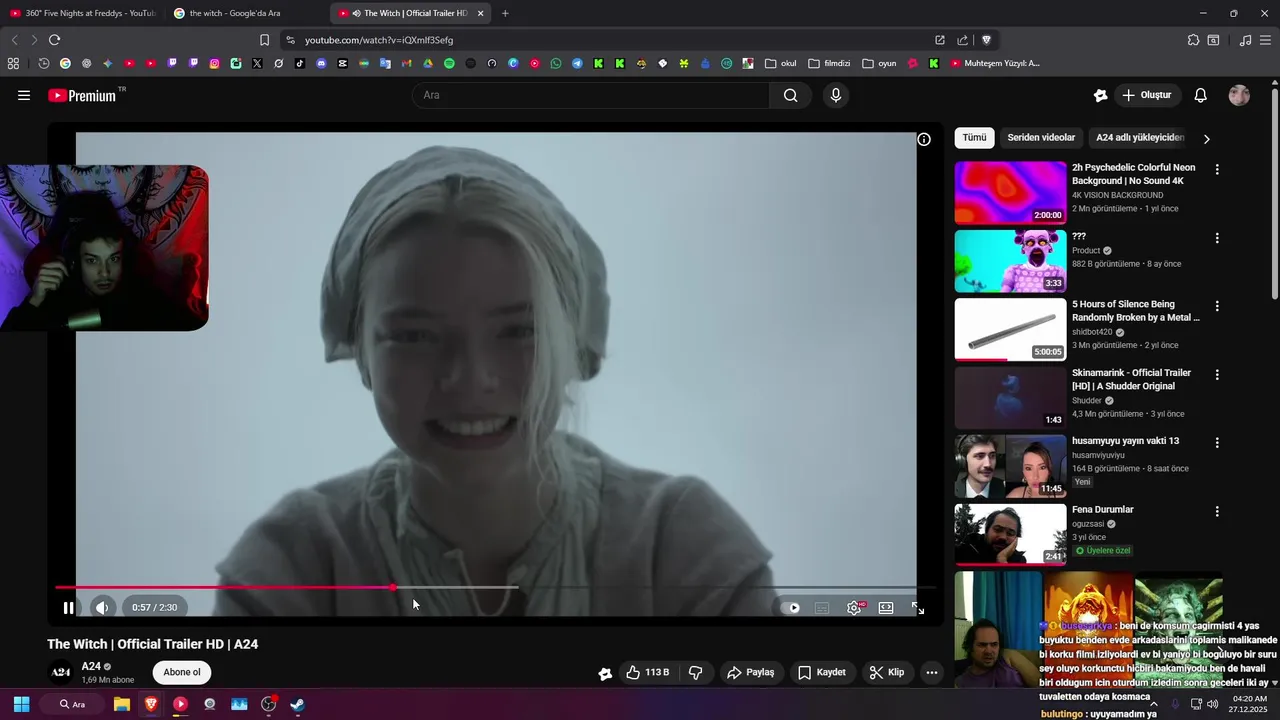The height and width of the screenshot is (720, 1280).
Task: Bookmark this page icon in address bar
Action: pos(264,40)
